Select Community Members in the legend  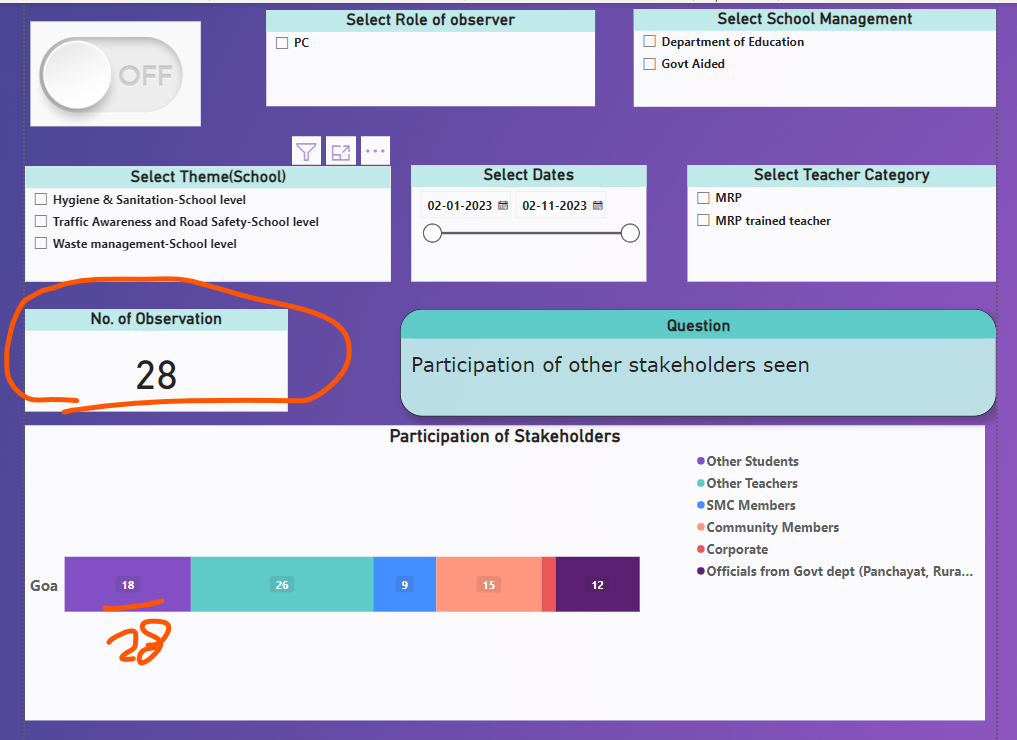coord(767,527)
